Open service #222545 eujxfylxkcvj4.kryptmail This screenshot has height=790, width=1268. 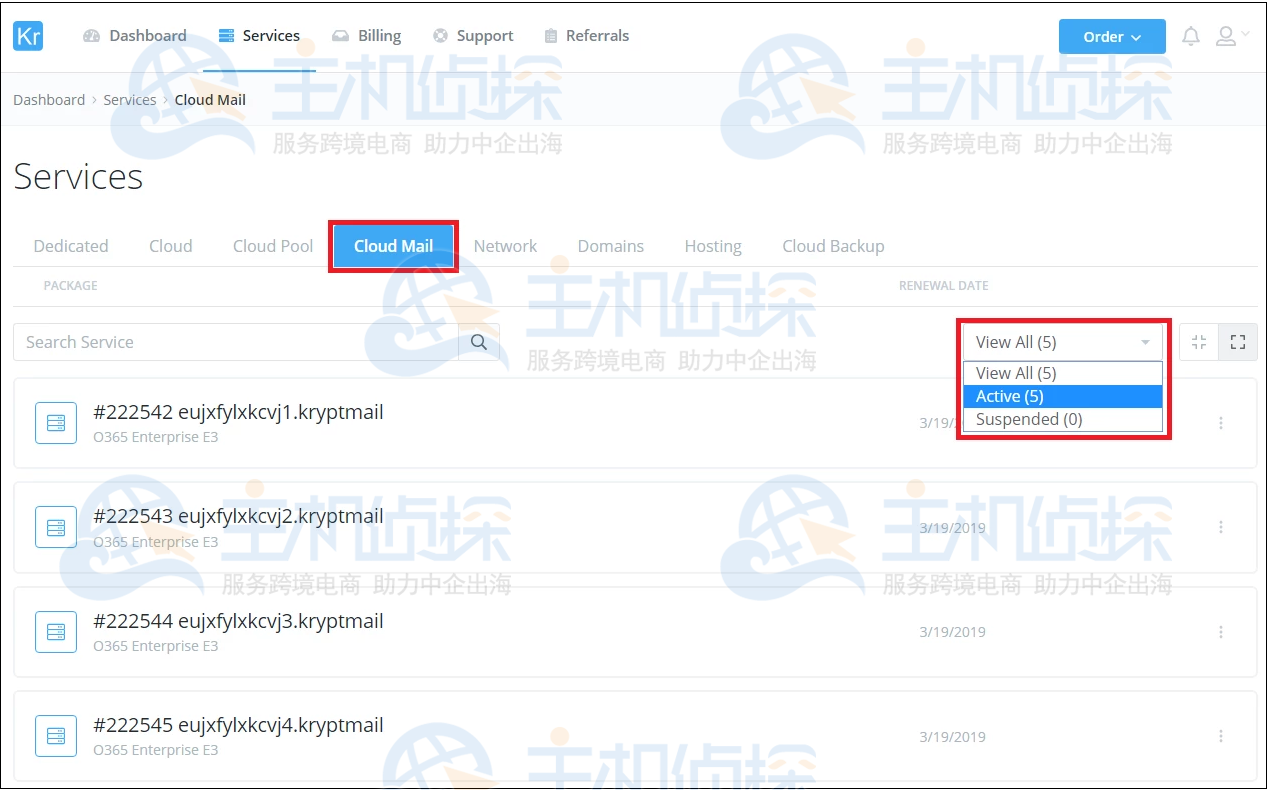pos(238,725)
